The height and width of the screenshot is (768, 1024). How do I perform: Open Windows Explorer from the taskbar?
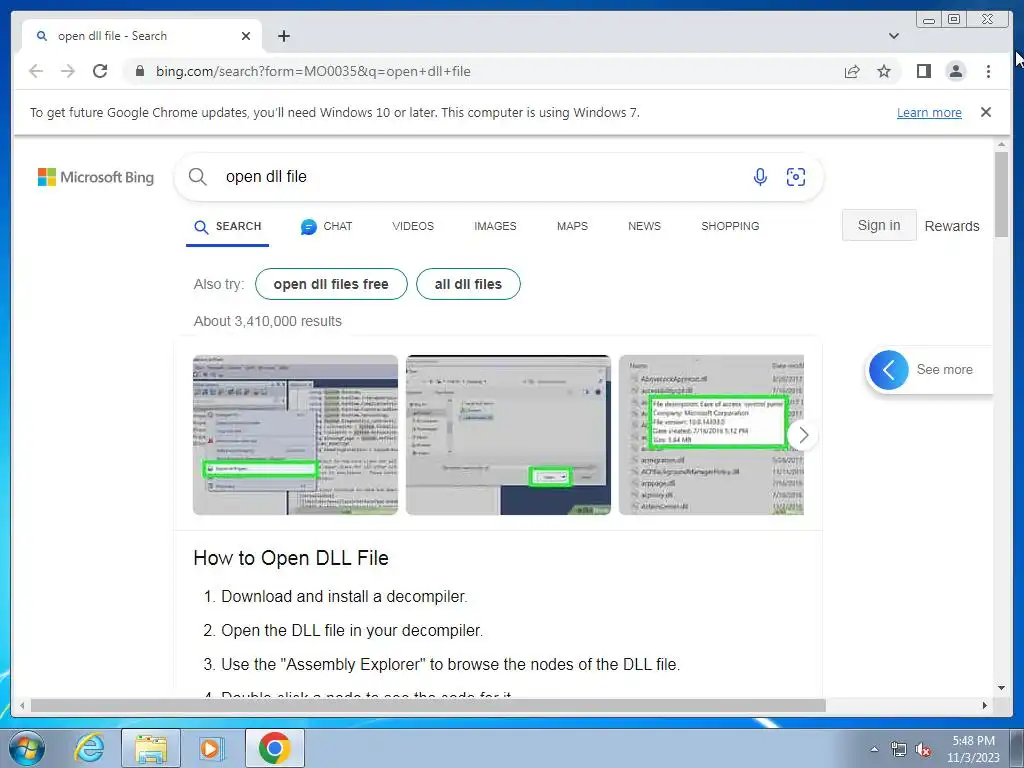[150, 748]
